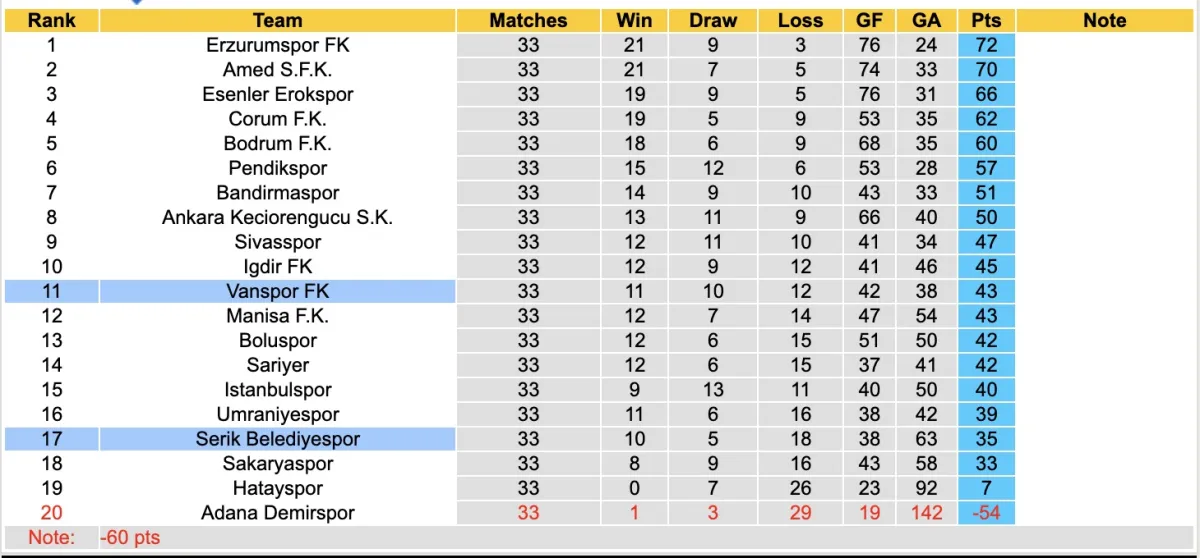This screenshot has height=558, width=1200.
Task: Click the Rank column header
Action: 52,20
